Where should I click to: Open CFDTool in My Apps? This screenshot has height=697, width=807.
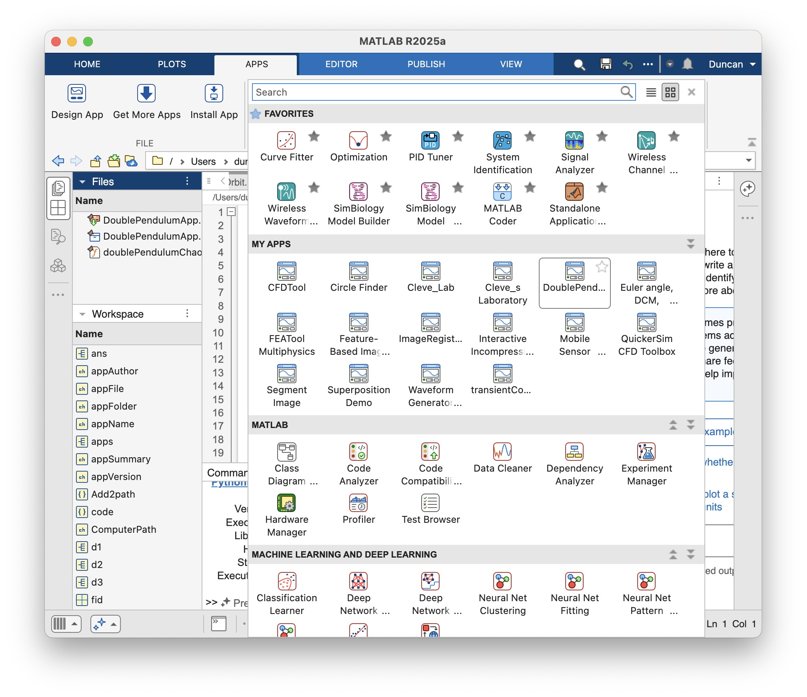(287, 277)
